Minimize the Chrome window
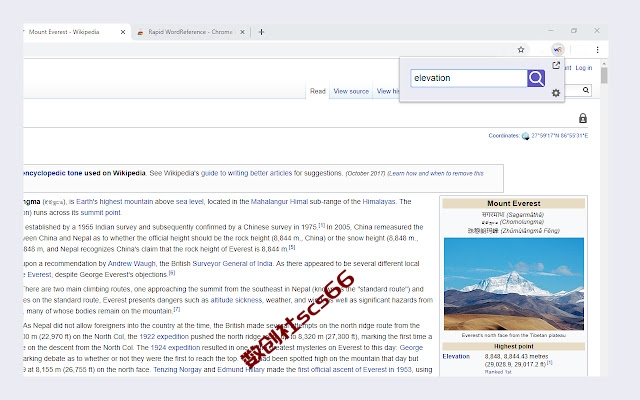The height and width of the screenshot is (400, 640). pos(551,31)
